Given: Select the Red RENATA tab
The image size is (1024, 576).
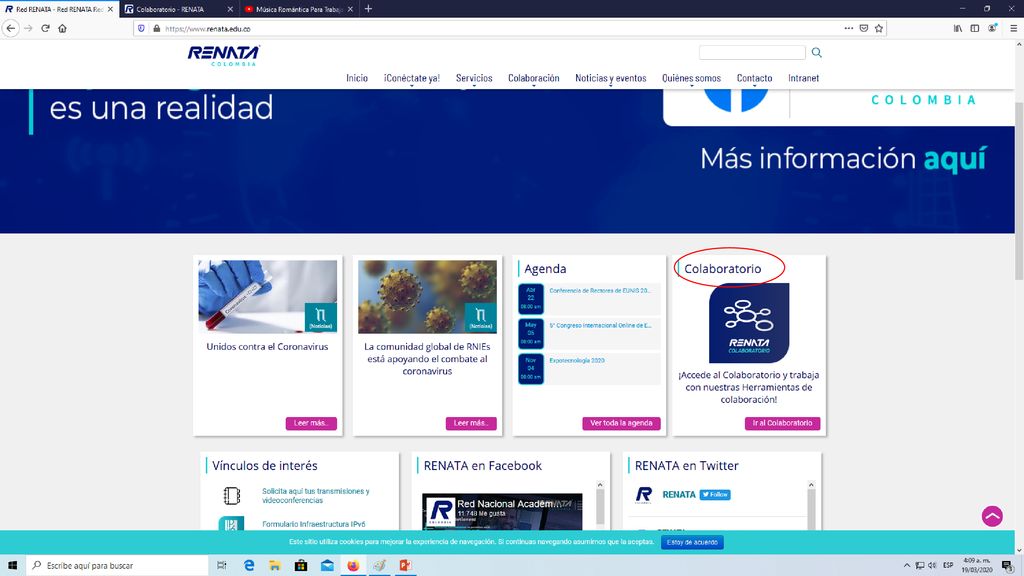Looking at the screenshot, I should coord(59,9).
